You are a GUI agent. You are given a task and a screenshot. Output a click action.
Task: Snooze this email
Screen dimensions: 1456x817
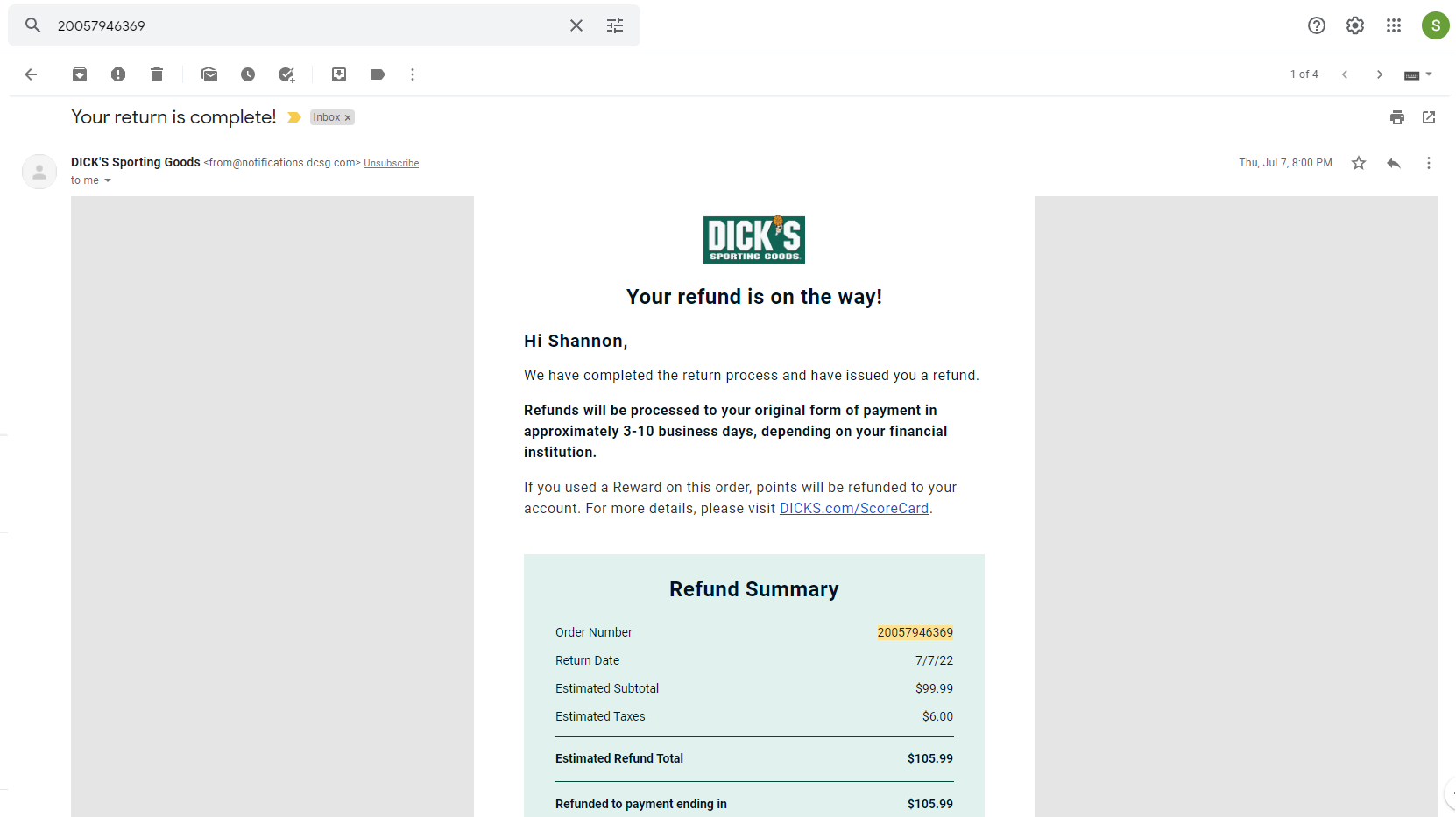pos(248,74)
